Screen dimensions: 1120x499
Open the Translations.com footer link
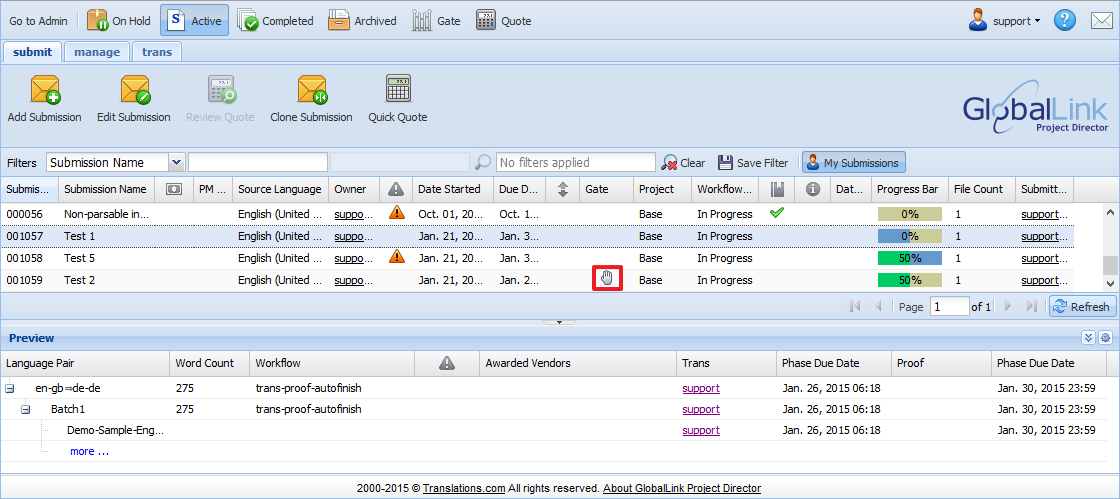[464, 489]
